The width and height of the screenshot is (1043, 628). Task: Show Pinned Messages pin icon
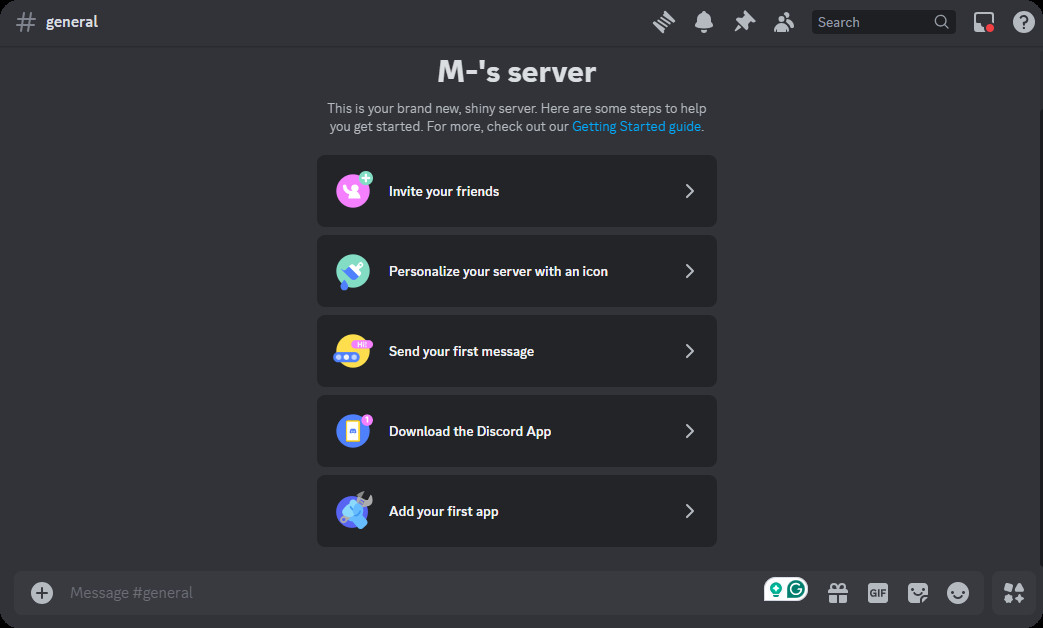pyautogui.click(x=744, y=22)
